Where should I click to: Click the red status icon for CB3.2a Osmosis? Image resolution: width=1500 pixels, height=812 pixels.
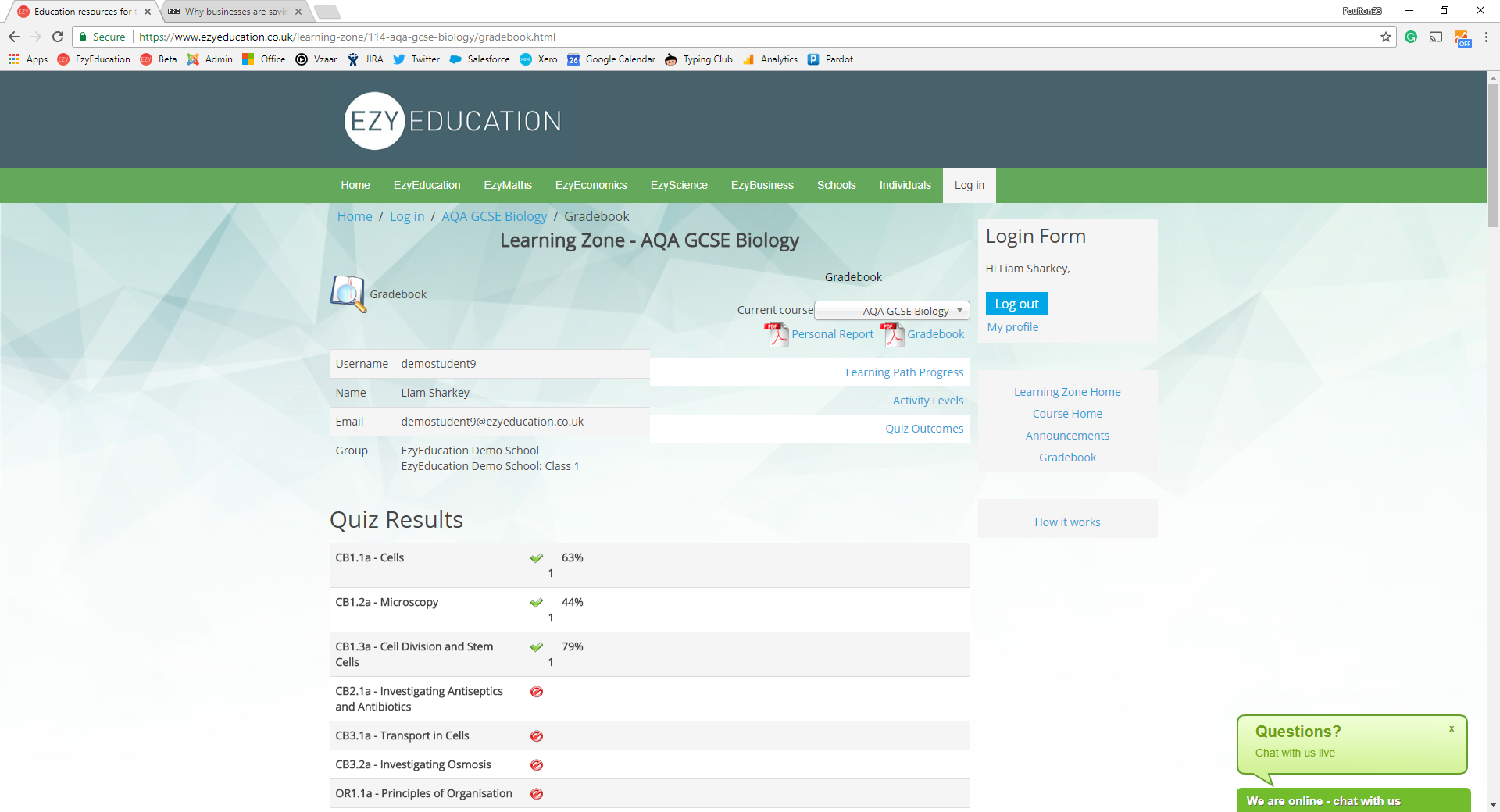click(537, 765)
